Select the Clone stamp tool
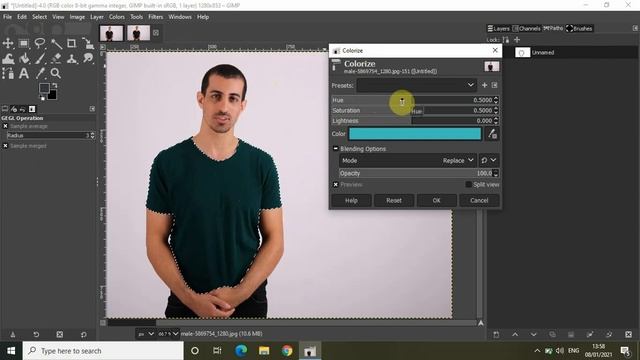The width and height of the screenshot is (640, 360). coord(71,58)
